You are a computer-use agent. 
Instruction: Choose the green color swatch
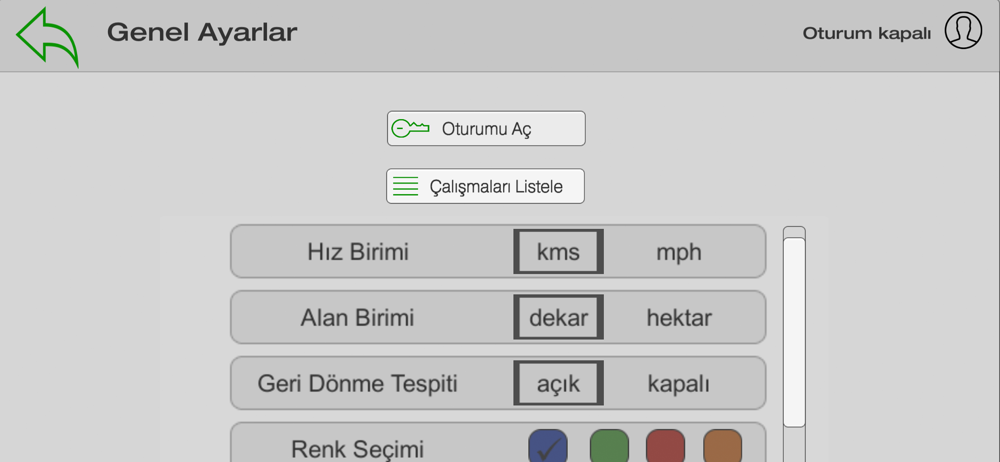pos(609,446)
